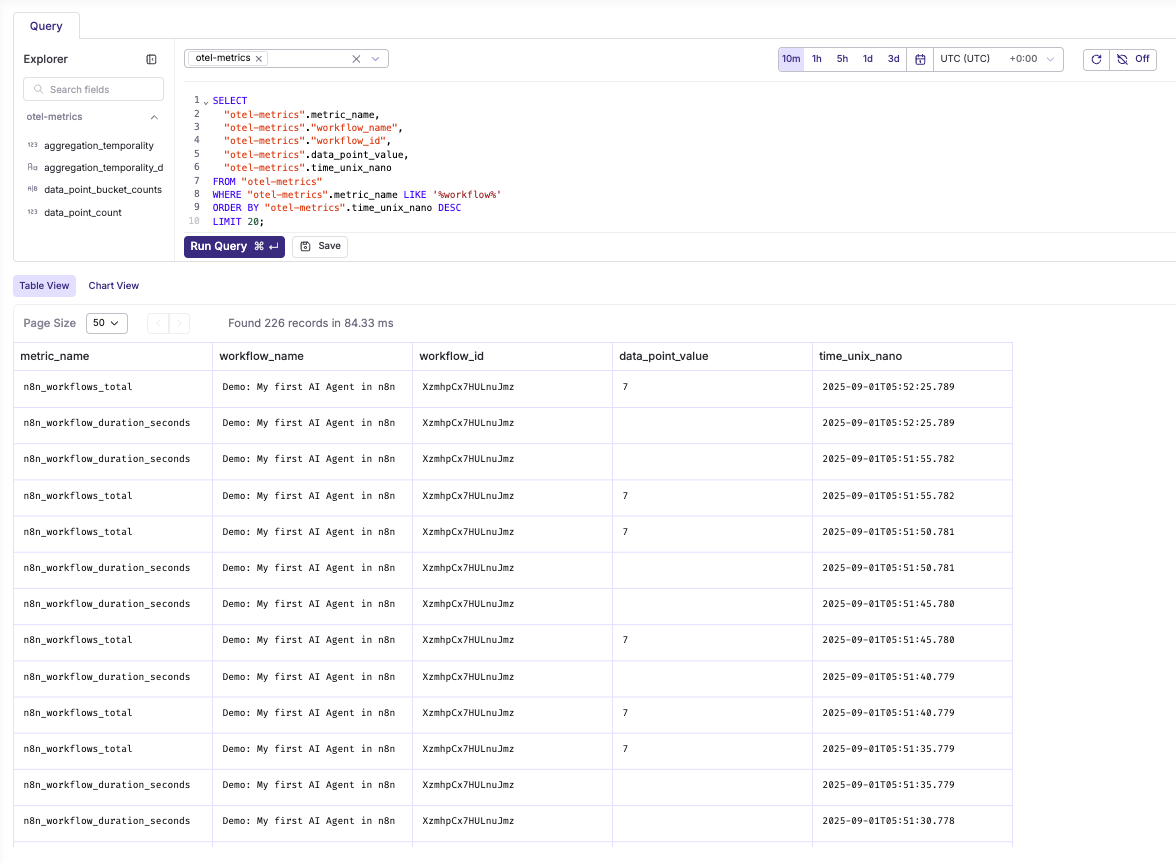Click the 'Found 226 records' status text
The image size is (1176, 863).
[310, 323]
